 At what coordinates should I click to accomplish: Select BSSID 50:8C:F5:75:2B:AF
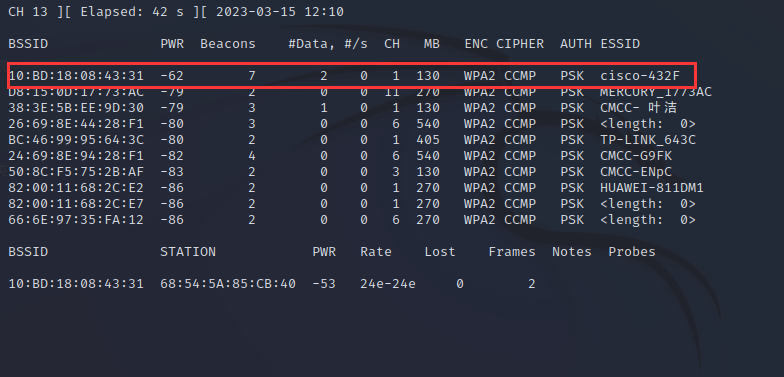click(76, 172)
